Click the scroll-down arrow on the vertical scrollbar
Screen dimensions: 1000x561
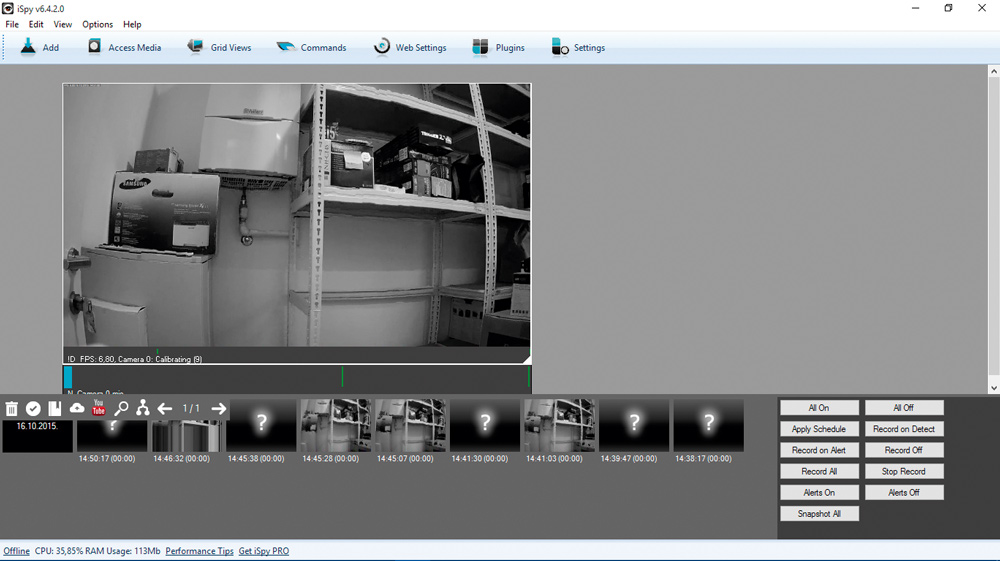pyautogui.click(x=993, y=388)
